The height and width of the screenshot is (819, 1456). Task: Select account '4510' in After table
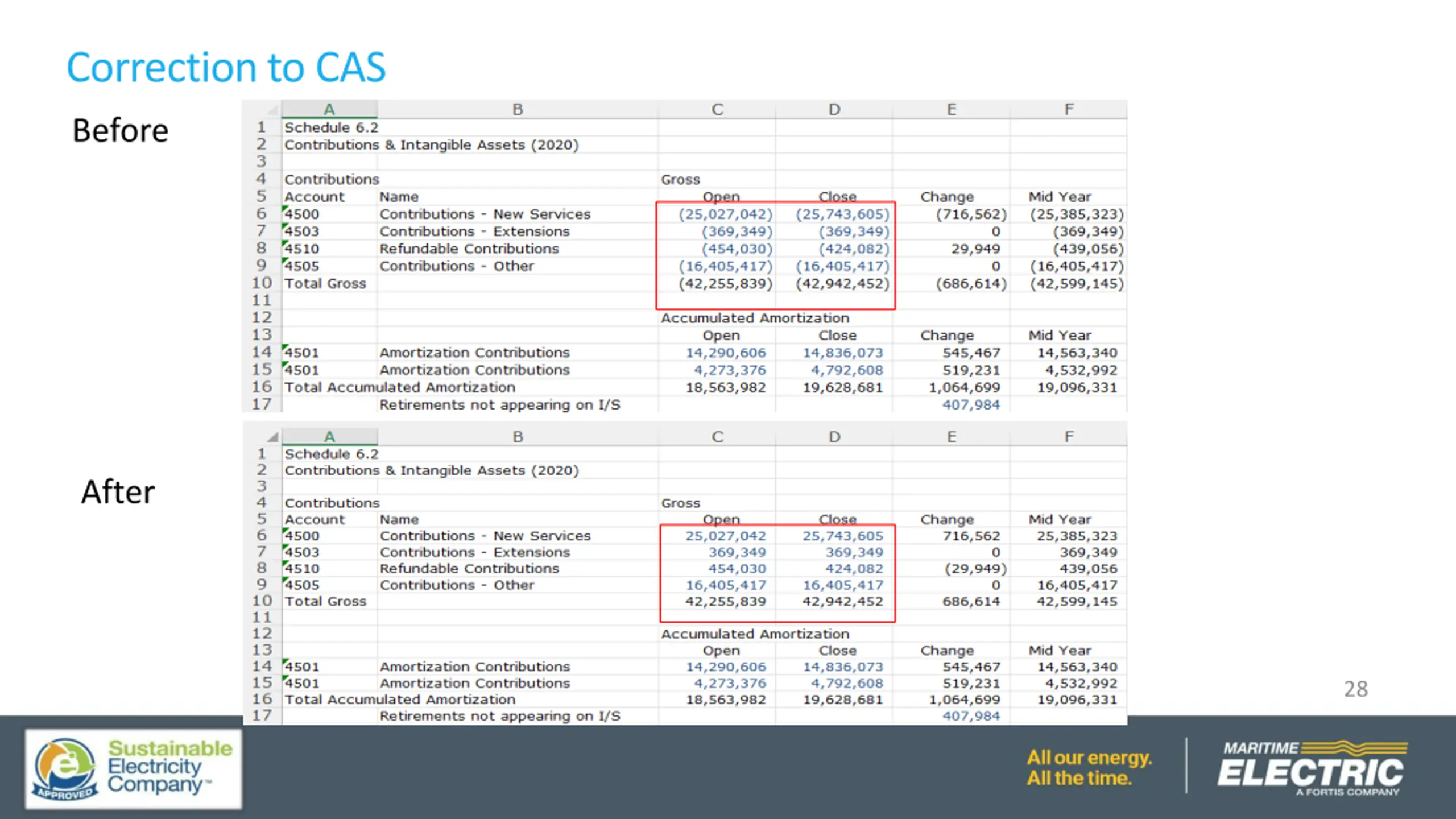302,569
